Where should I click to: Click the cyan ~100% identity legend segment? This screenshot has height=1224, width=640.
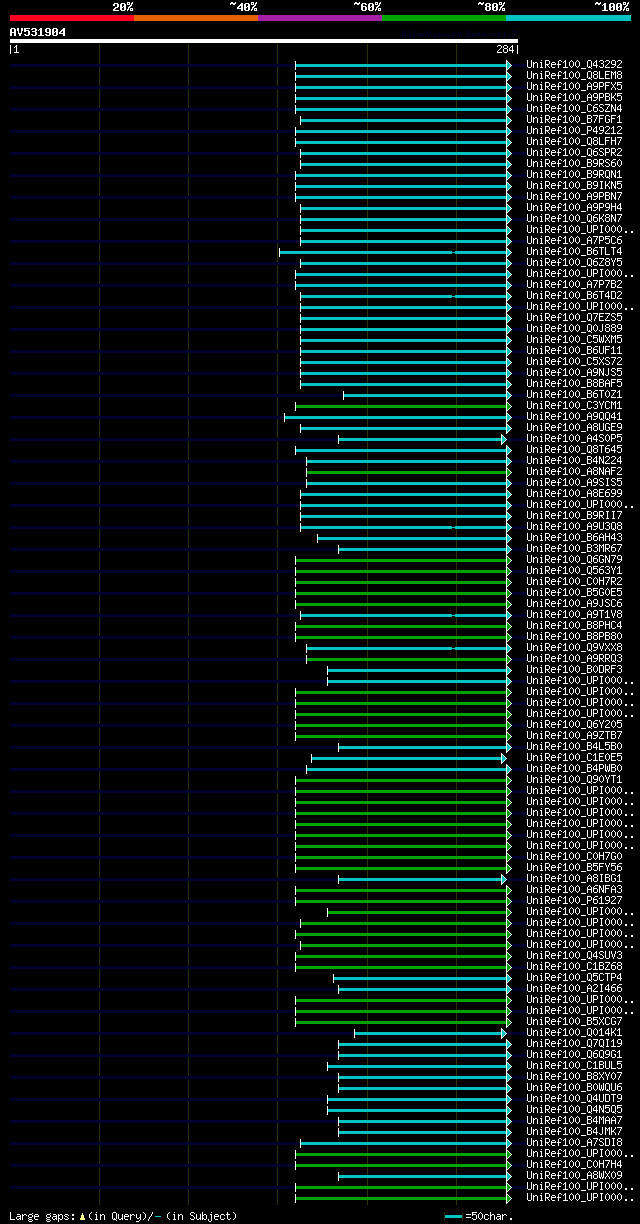tap(568, 17)
